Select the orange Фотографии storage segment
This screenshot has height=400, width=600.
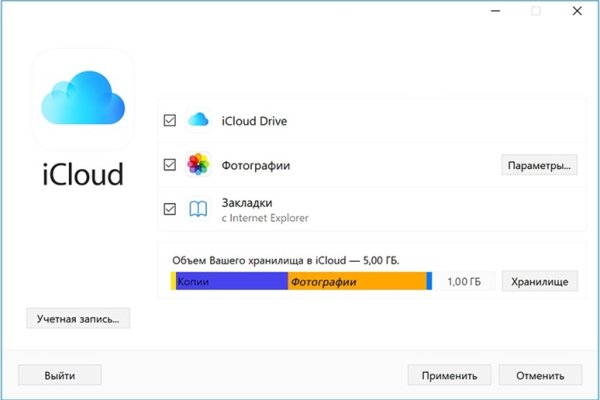point(356,282)
